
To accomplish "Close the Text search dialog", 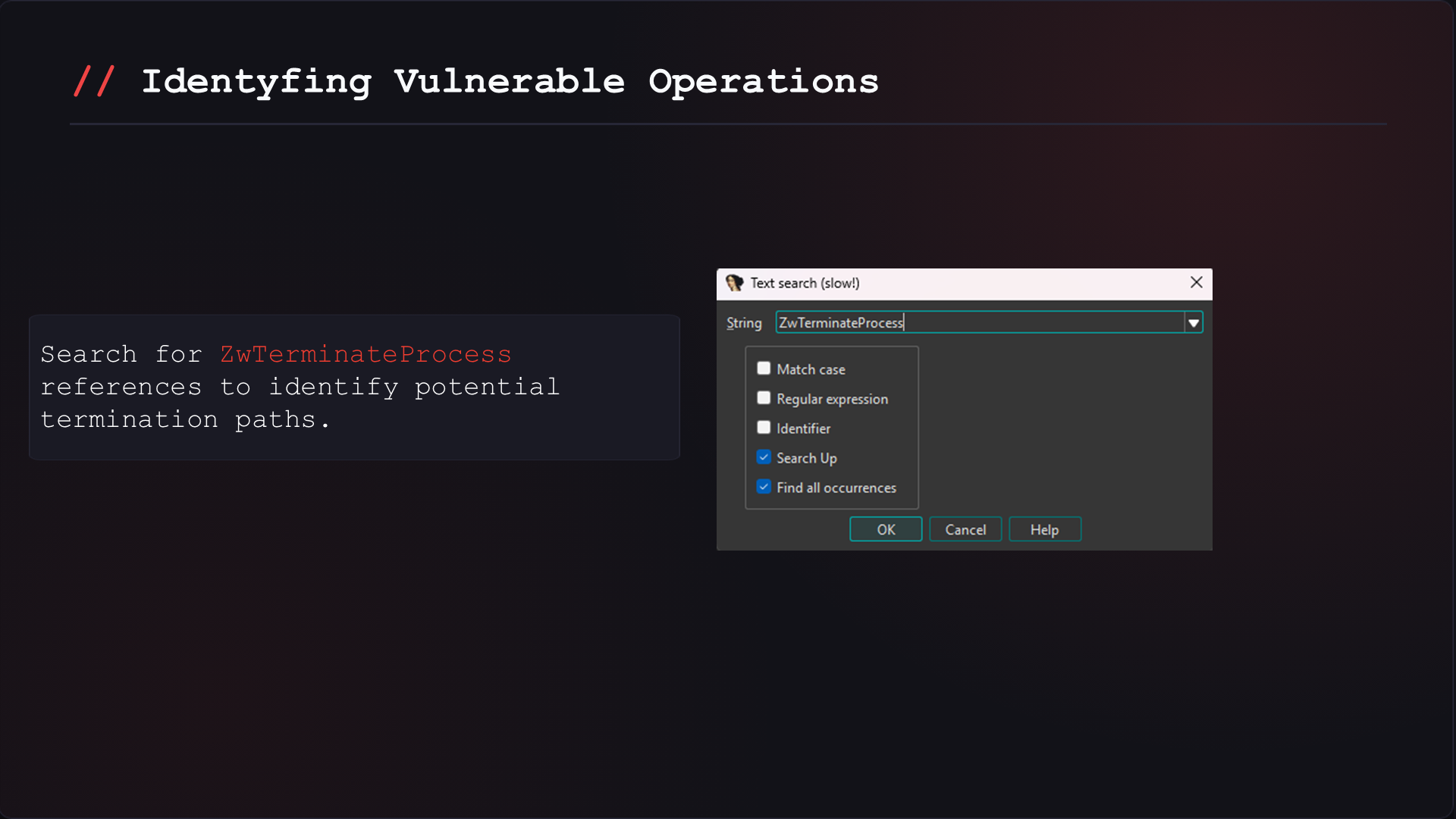I will (1197, 282).
